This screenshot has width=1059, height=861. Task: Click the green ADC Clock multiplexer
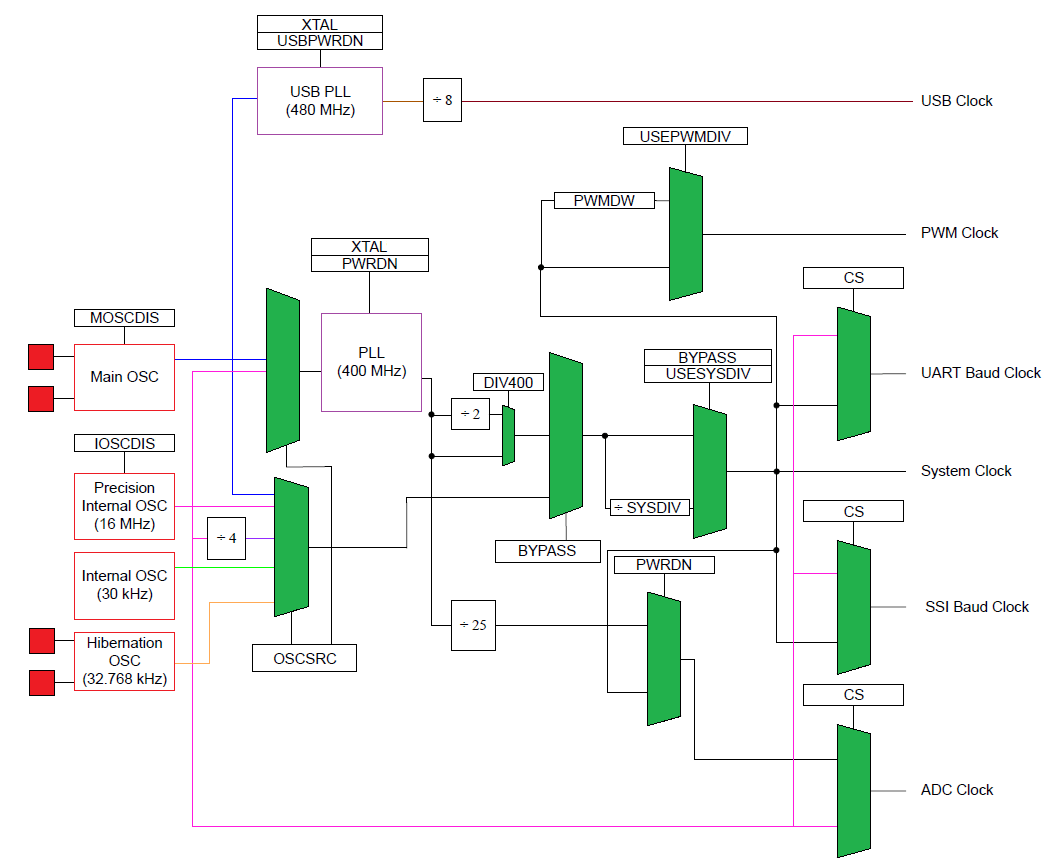(x=853, y=789)
